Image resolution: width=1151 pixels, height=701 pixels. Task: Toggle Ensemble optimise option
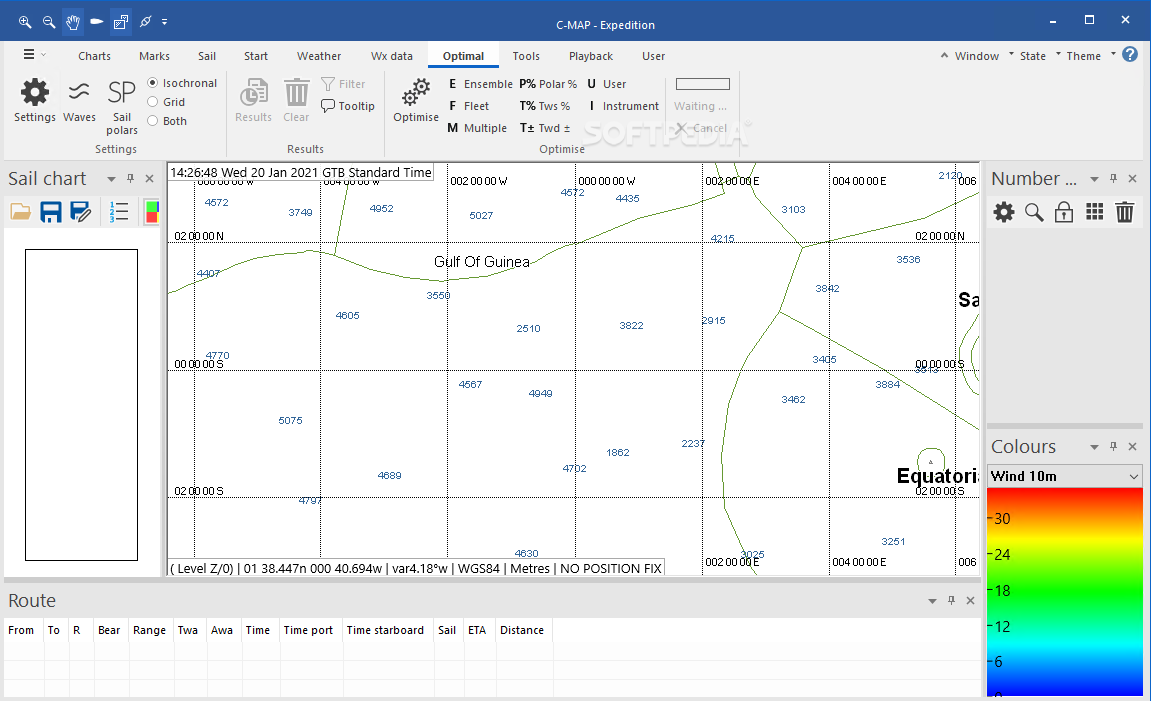(480, 84)
